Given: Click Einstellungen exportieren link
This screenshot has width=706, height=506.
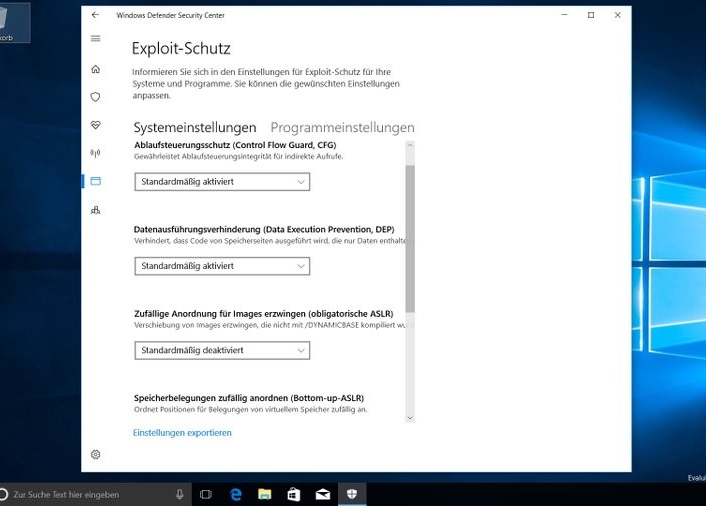Looking at the screenshot, I should (182, 433).
